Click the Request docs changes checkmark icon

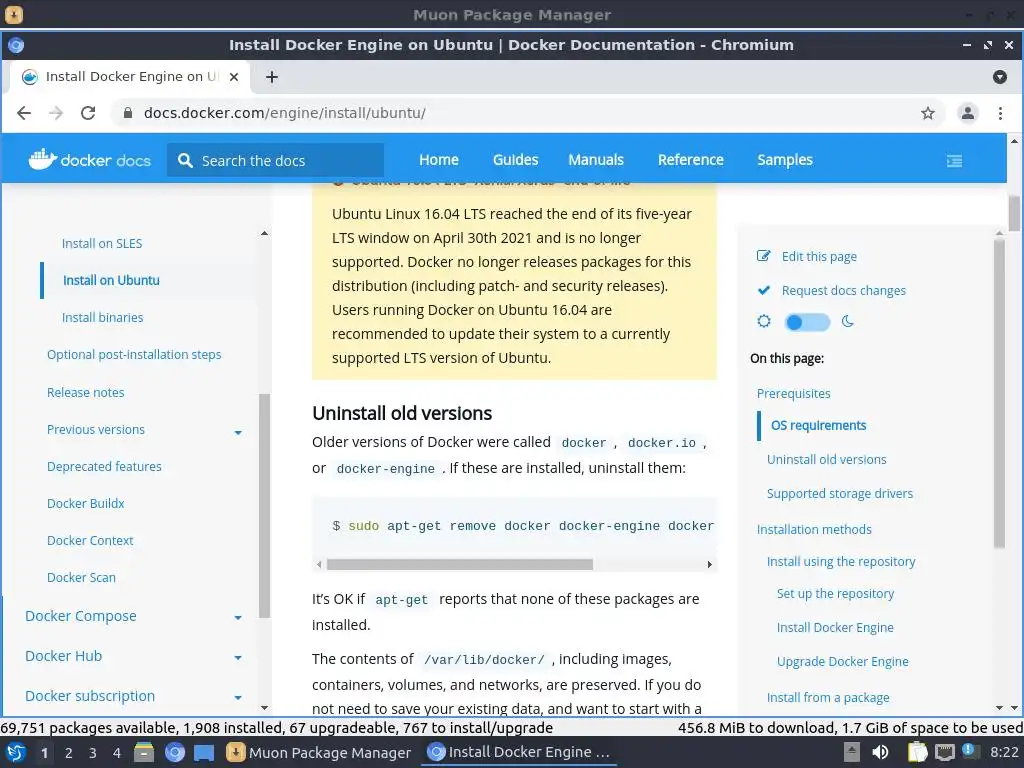(x=763, y=290)
